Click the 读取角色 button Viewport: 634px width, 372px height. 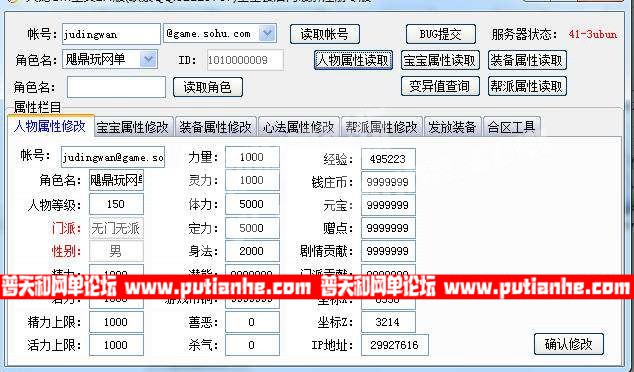tap(208, 87)
